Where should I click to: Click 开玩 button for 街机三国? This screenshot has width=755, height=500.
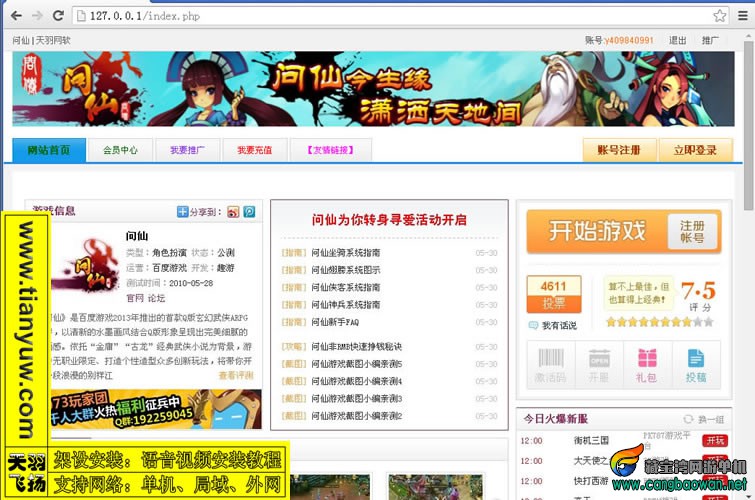click(715, 441)
